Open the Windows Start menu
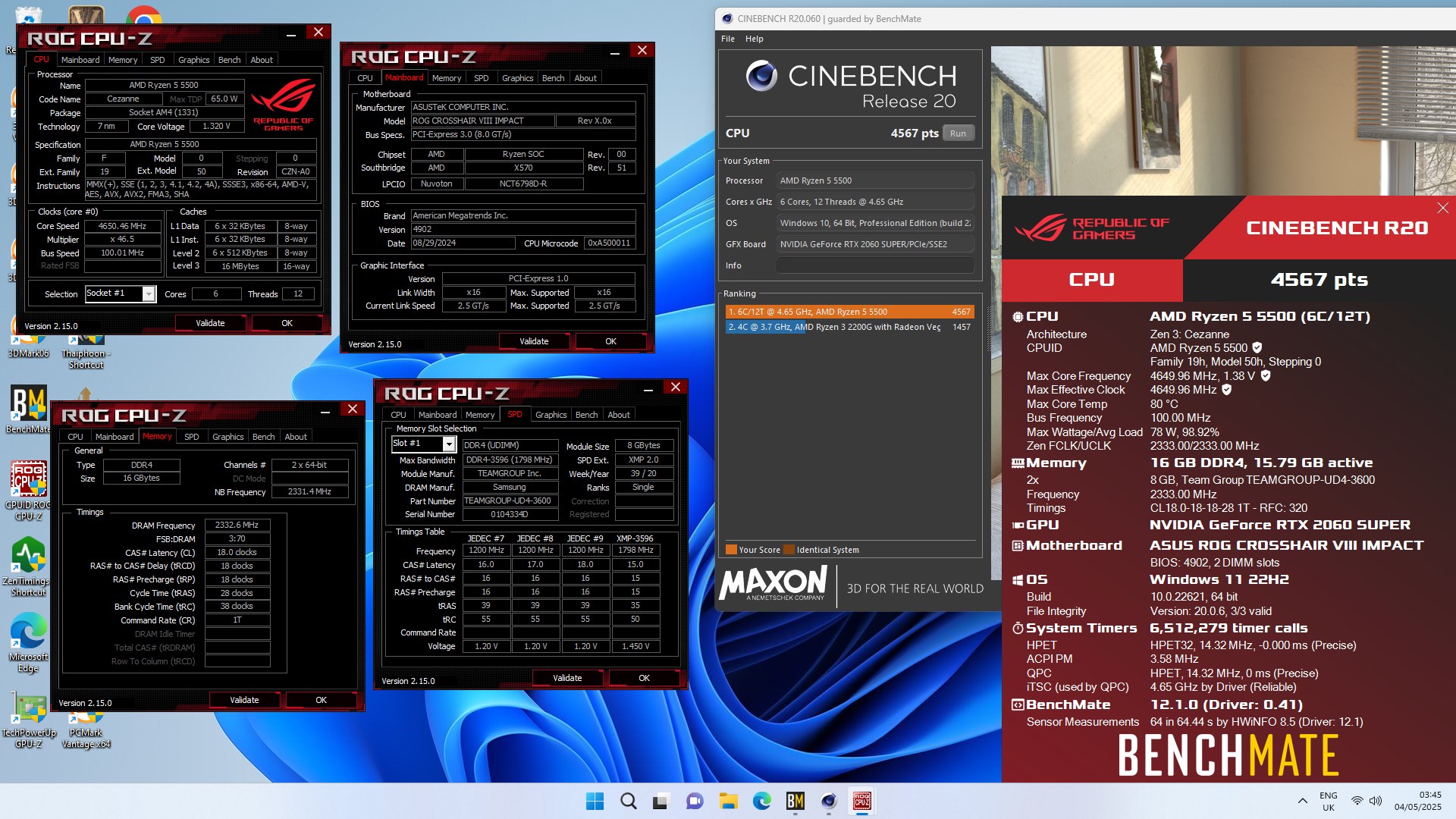The height and width of the screenshot is (819, 1456). [x=595, y=801]
